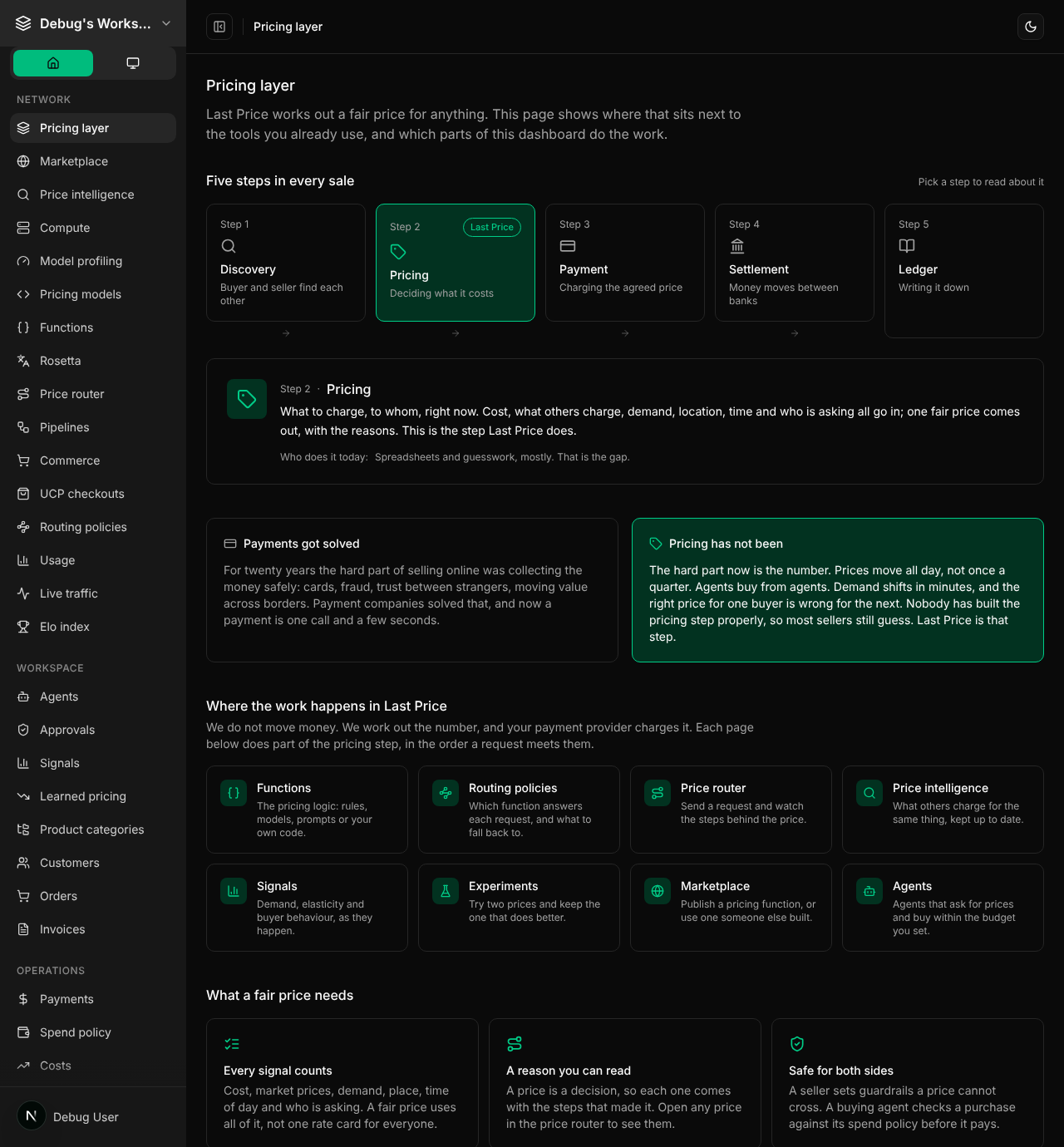This screenshot has width=1064, height=1147.
Task: Click the Learned pricing trend icon
Action: [x=23, y=796]
